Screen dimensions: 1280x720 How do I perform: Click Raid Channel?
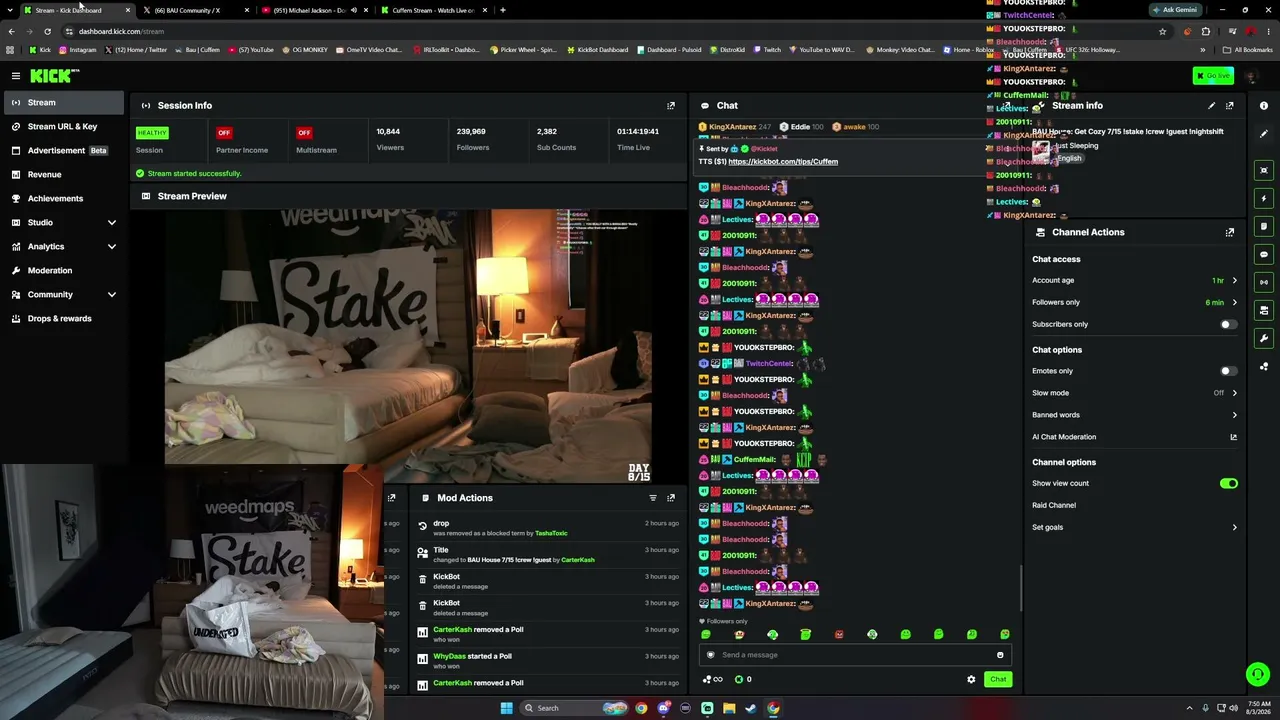1054,505
